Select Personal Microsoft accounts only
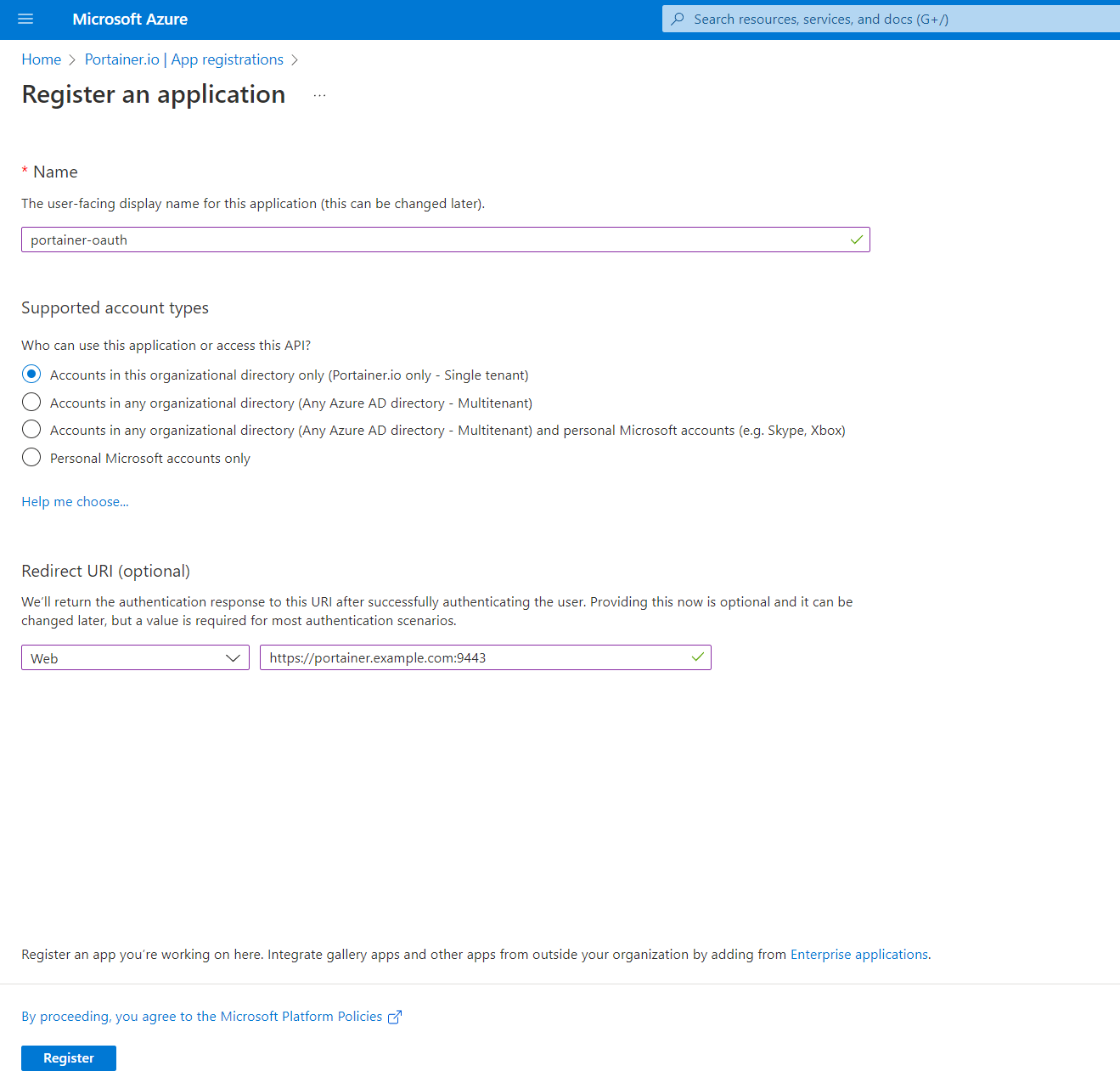The height and width of the screenshot is (1077, 1120). (x=31, y=458)
